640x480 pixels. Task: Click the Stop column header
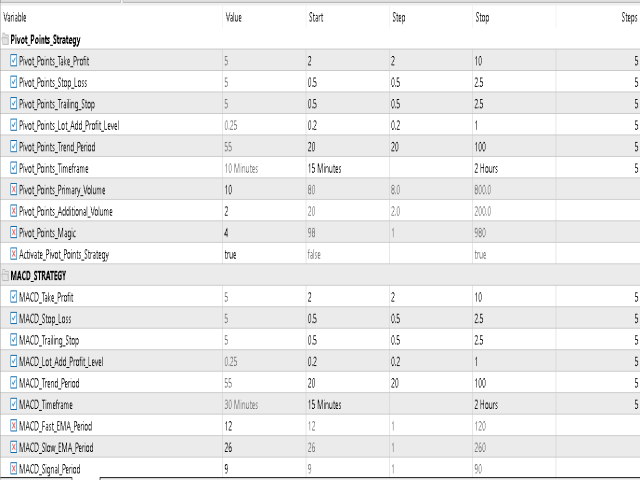pos(482,18)
